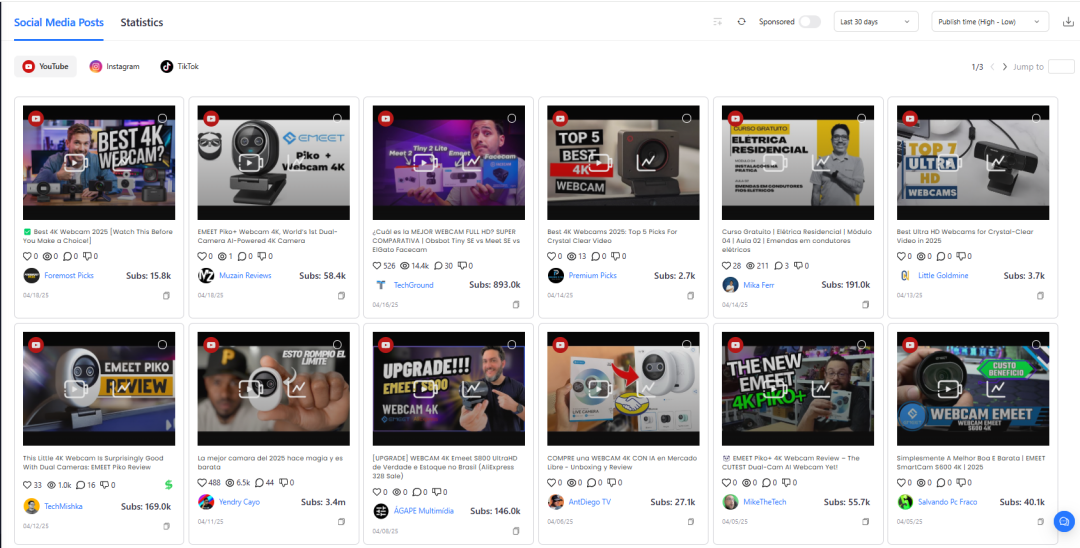Select the UPGRADE Emeet S800 video checkbox
Viewport: 1080px width, 548px height.
click(512, 344)
